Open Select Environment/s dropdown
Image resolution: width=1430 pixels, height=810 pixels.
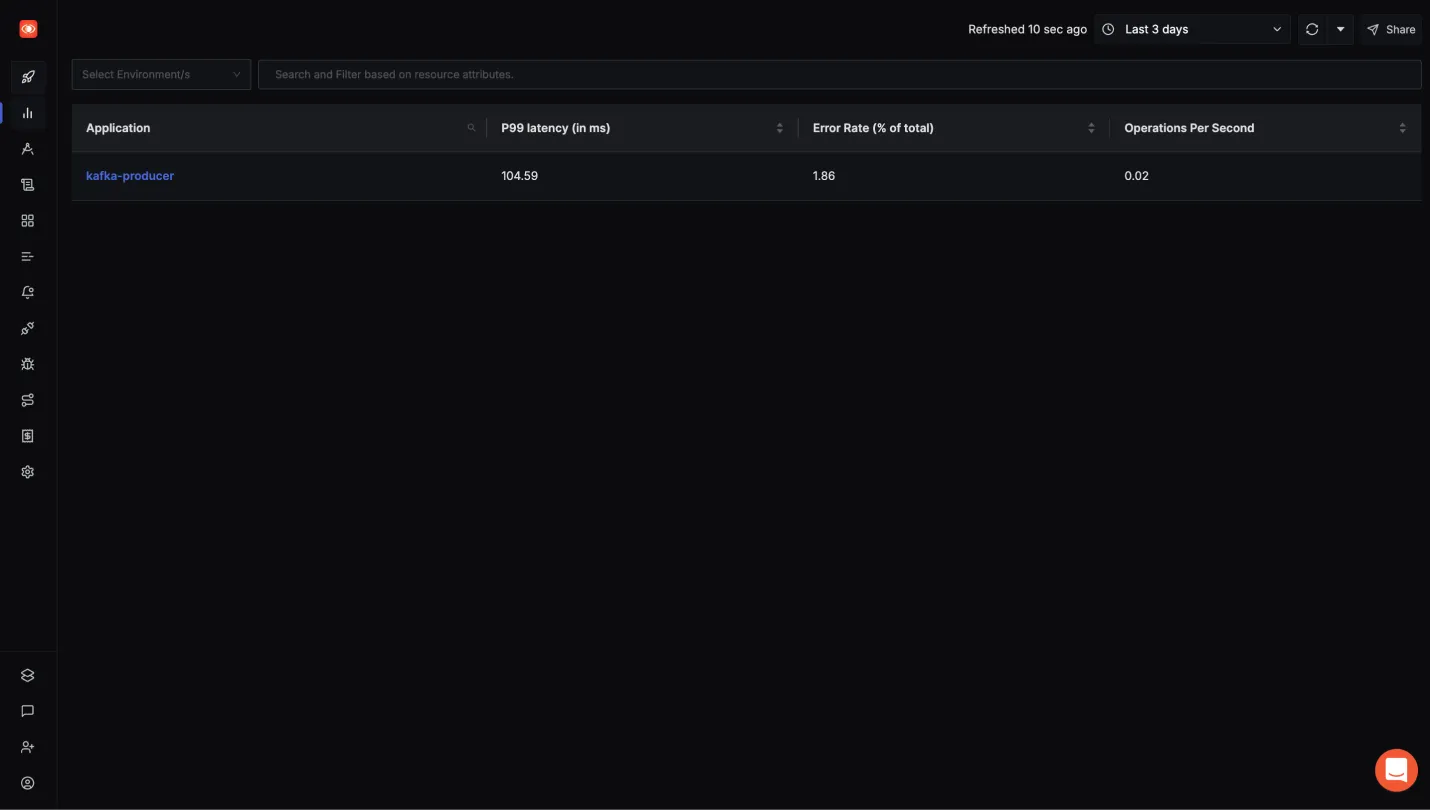(161, 74)
